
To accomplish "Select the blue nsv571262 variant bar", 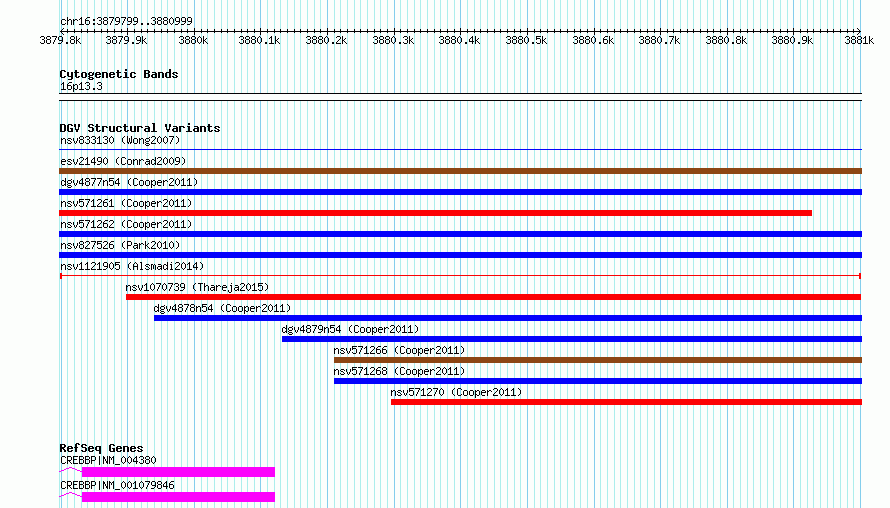I will pos(460,234).
